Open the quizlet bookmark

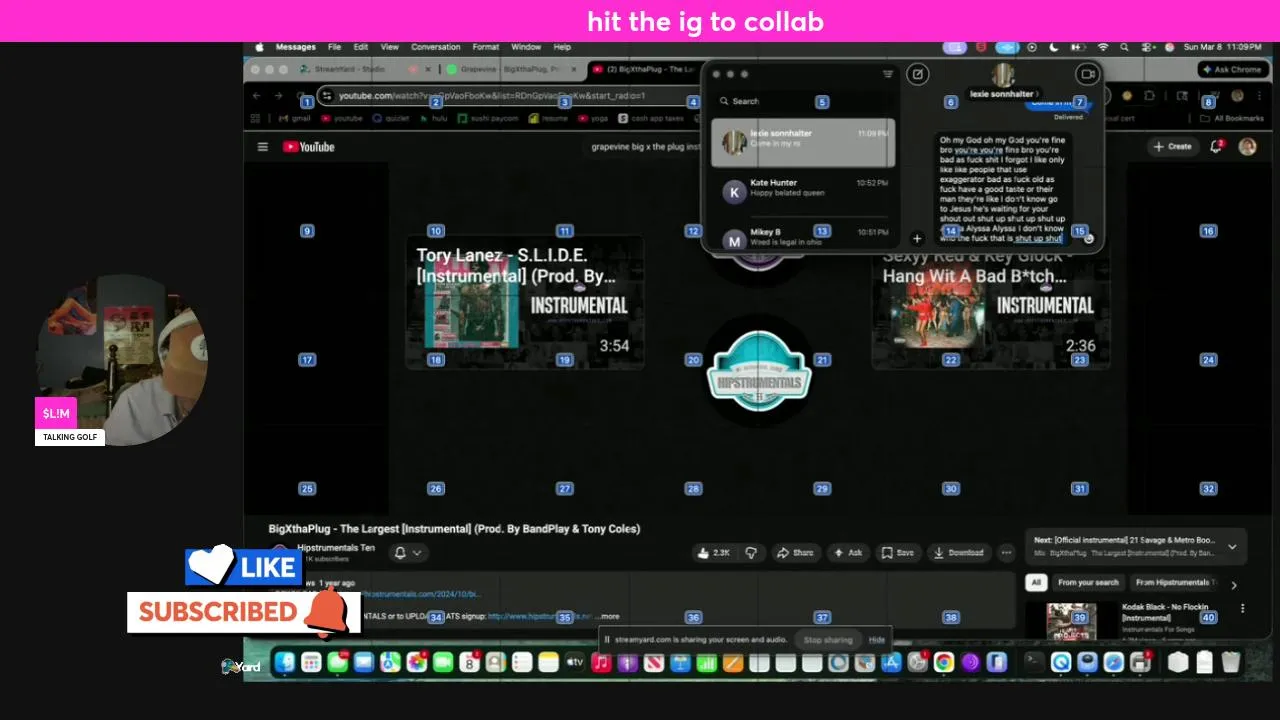(x=391, y=118)
